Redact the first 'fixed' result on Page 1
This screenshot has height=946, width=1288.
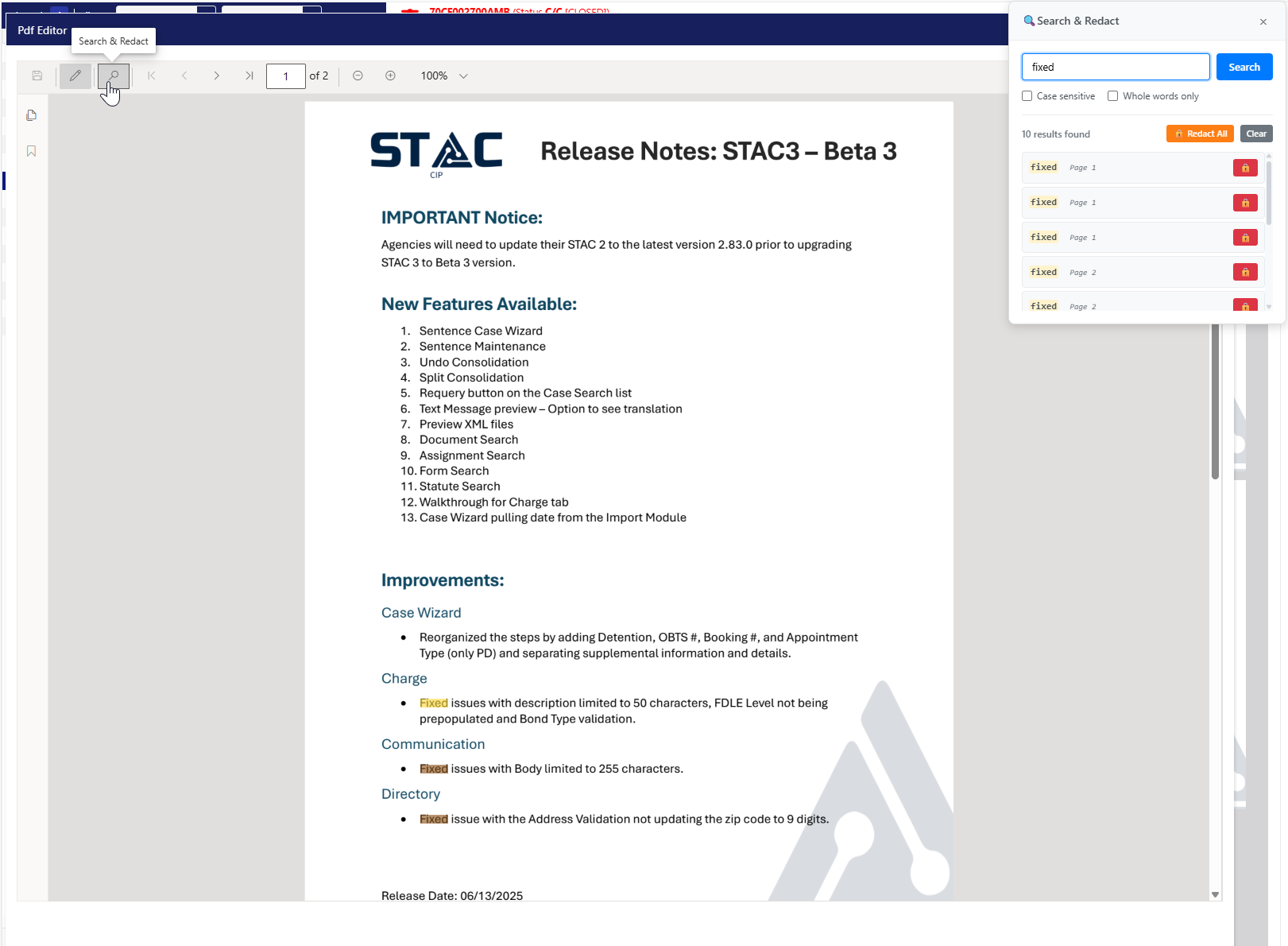coord(1245,168)
